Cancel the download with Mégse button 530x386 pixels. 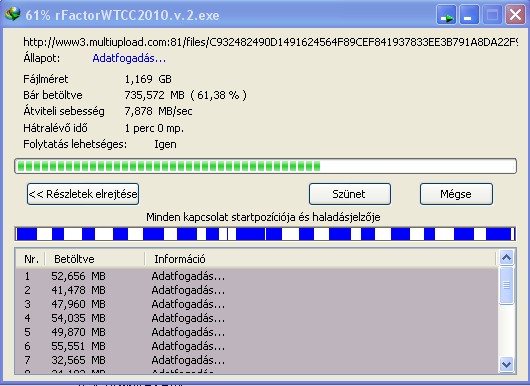point(456,194)
